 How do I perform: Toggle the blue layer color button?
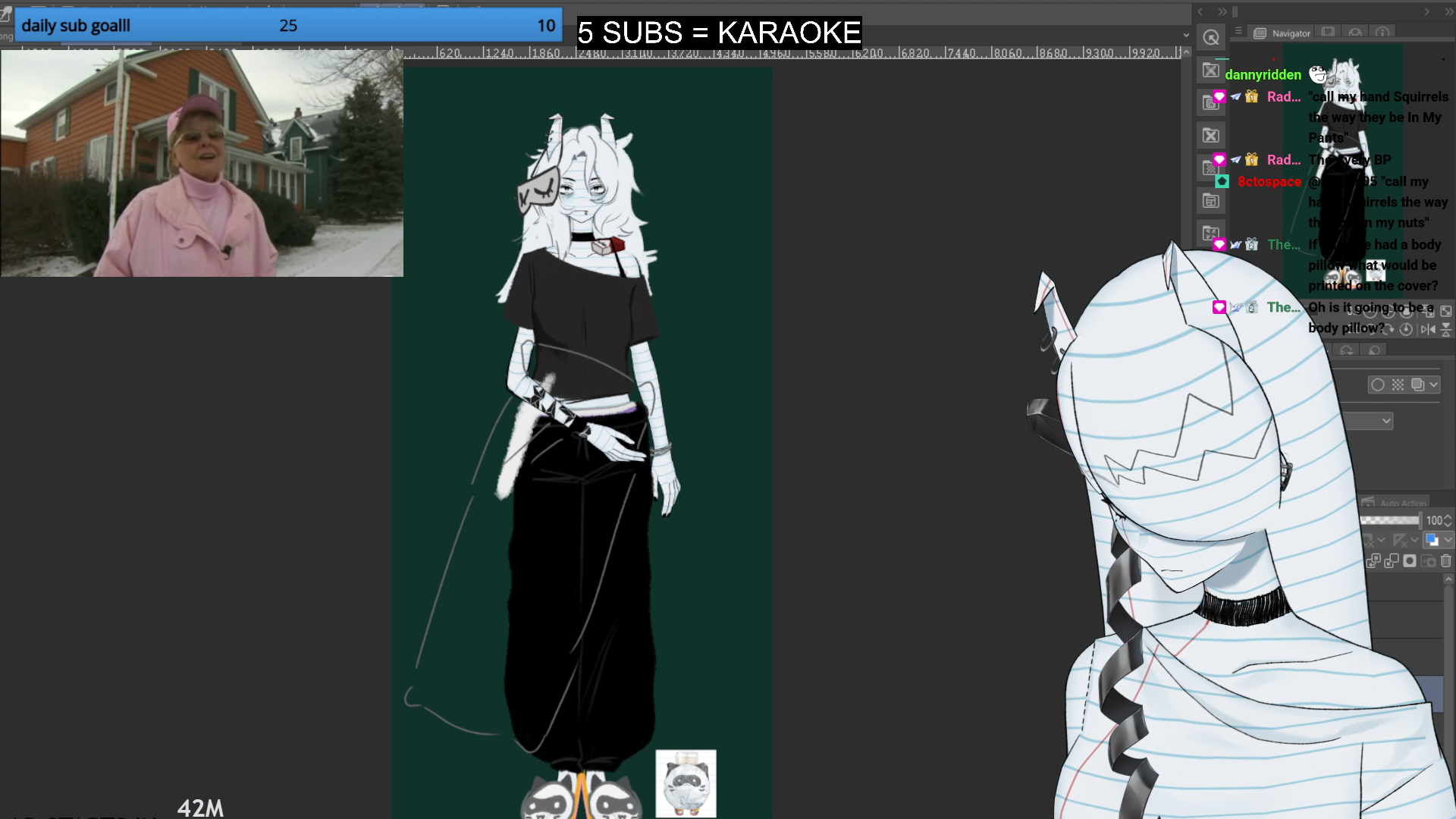coord(1432,540)
